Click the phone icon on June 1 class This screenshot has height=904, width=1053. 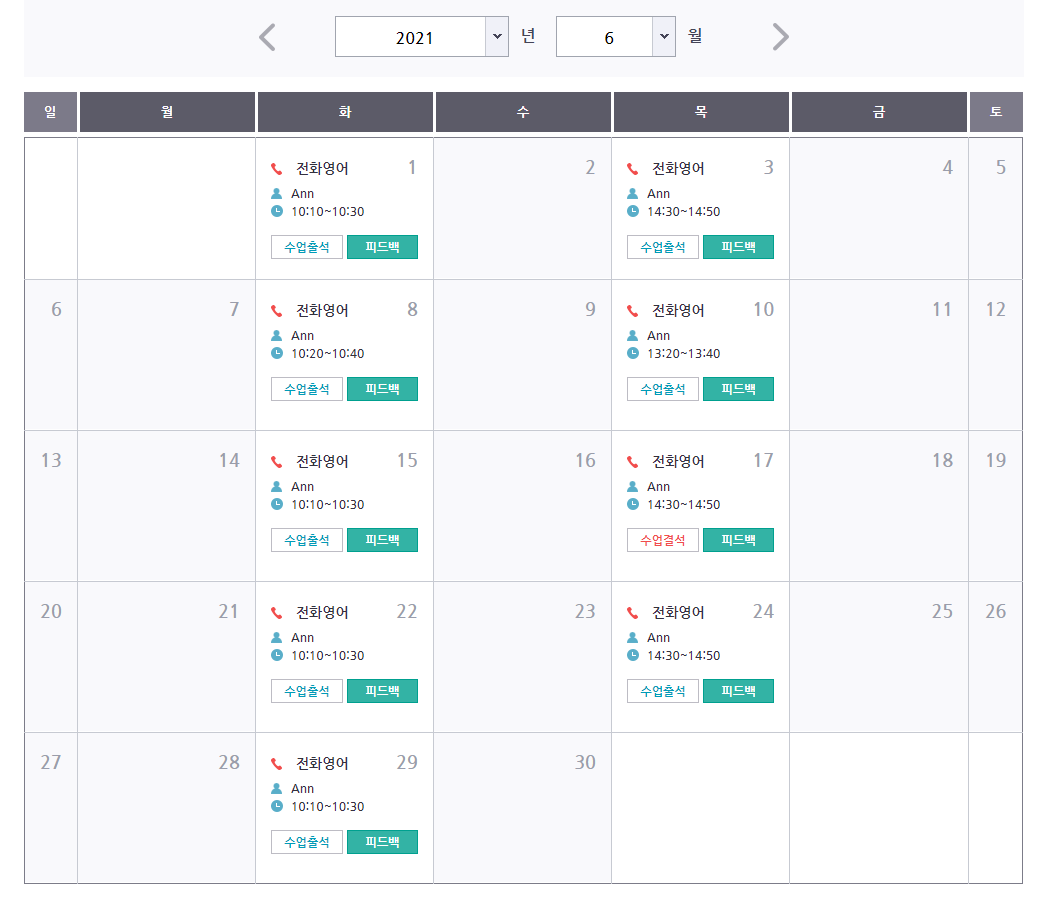pos(276,169)
